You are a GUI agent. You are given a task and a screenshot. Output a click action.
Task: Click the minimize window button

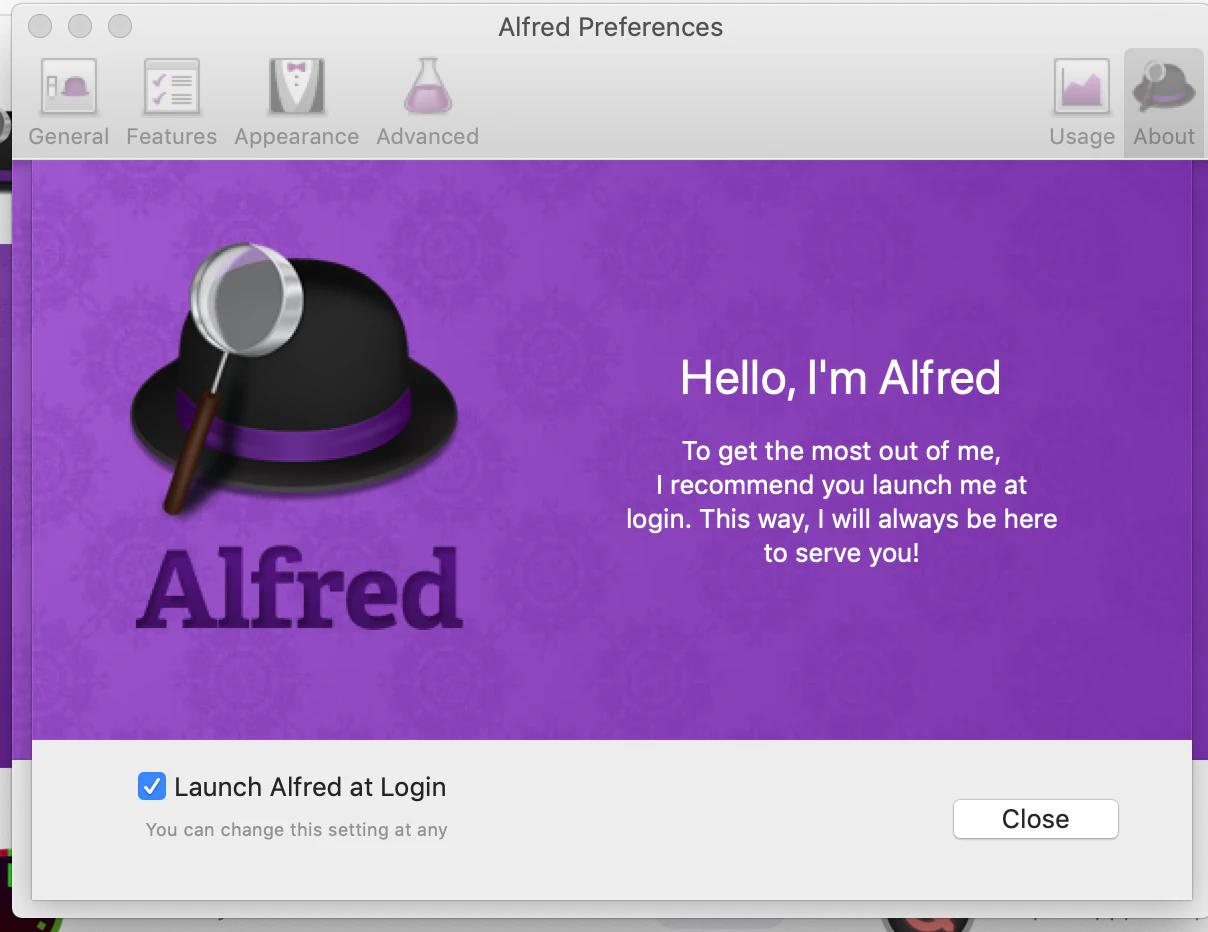[x=80, y=26]
